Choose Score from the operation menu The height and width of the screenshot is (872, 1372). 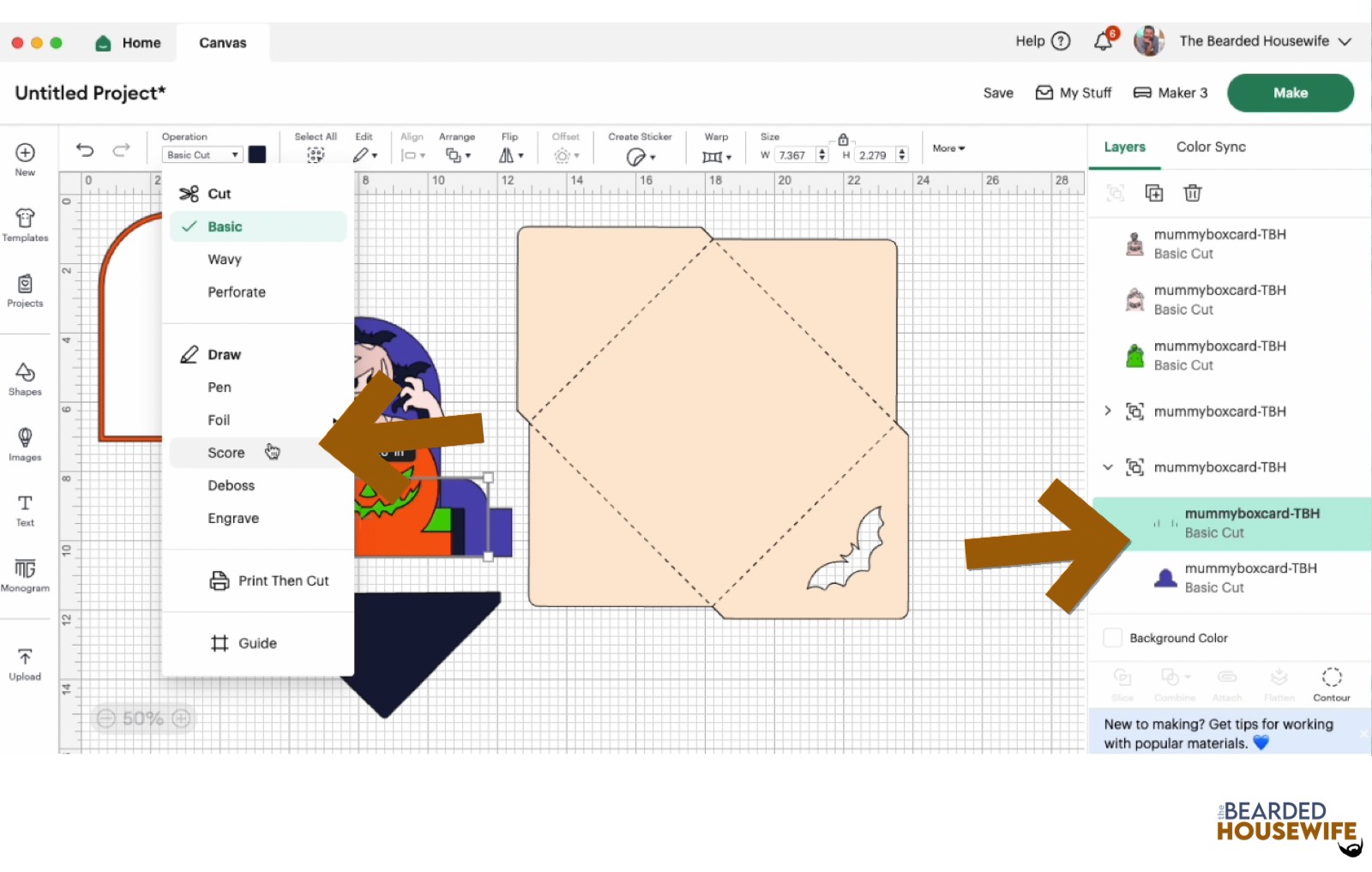226,453
